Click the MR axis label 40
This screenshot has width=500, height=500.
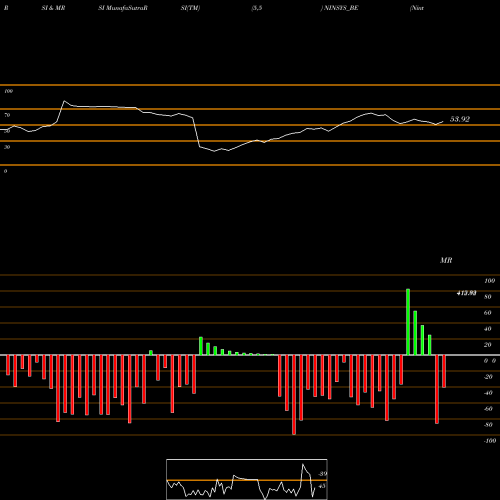click(488, 329)
